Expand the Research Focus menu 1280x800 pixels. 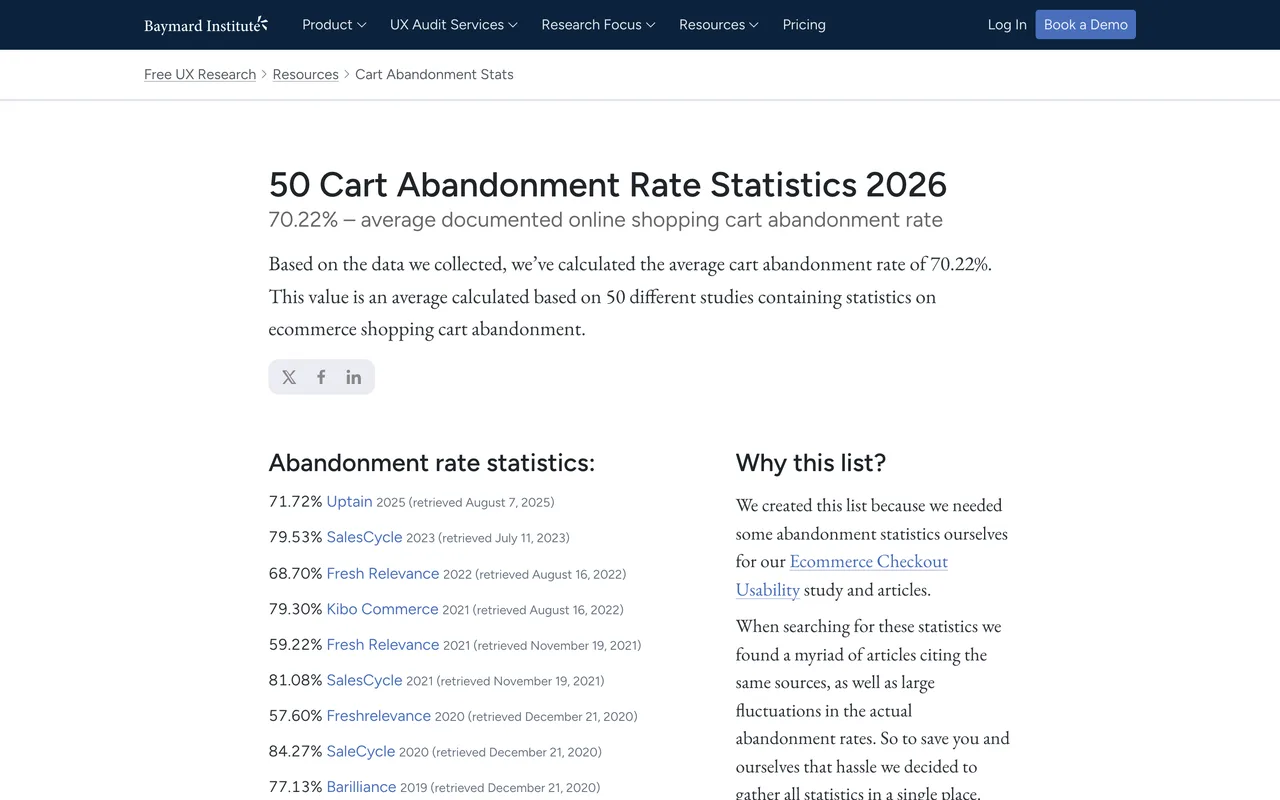pos(598,25)
